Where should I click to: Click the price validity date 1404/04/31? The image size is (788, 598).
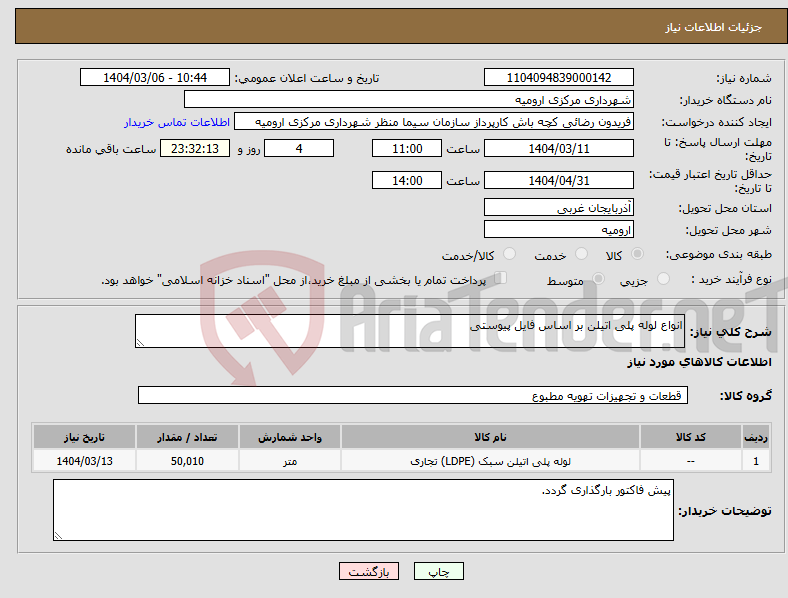pos(559,180)
